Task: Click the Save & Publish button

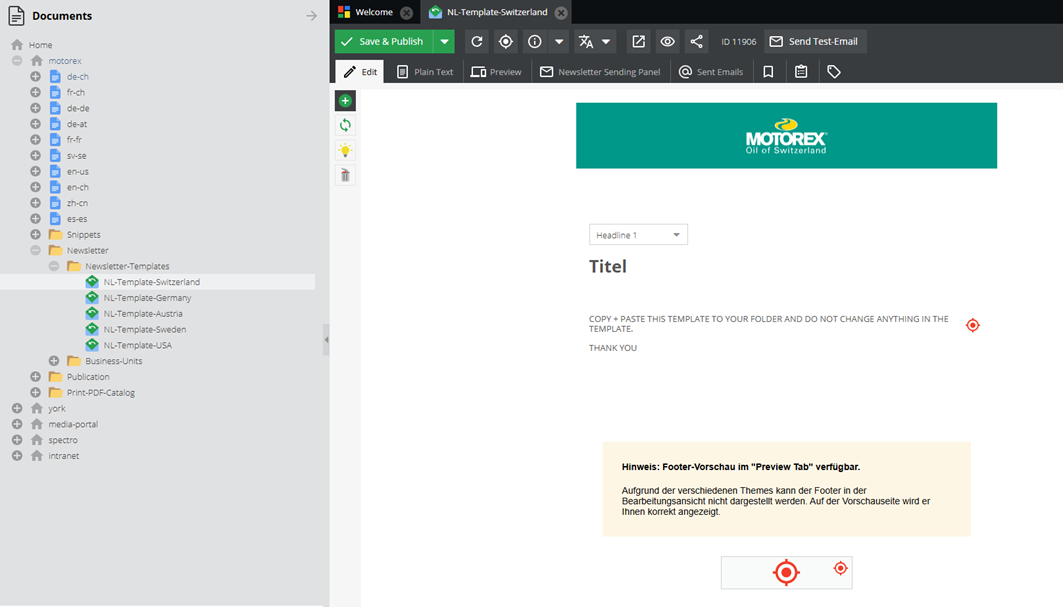Action: [382, 42]
